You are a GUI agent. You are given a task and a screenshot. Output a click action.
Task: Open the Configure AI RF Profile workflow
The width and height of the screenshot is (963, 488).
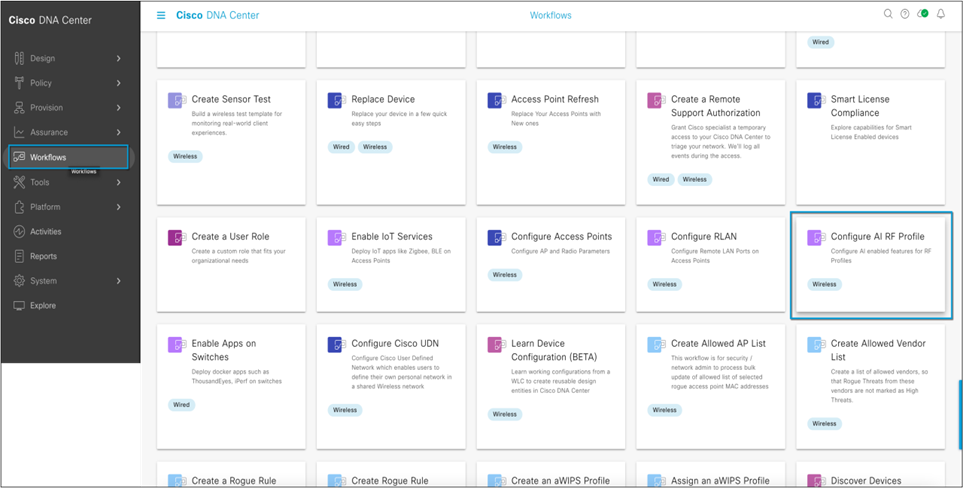[870, 265]
